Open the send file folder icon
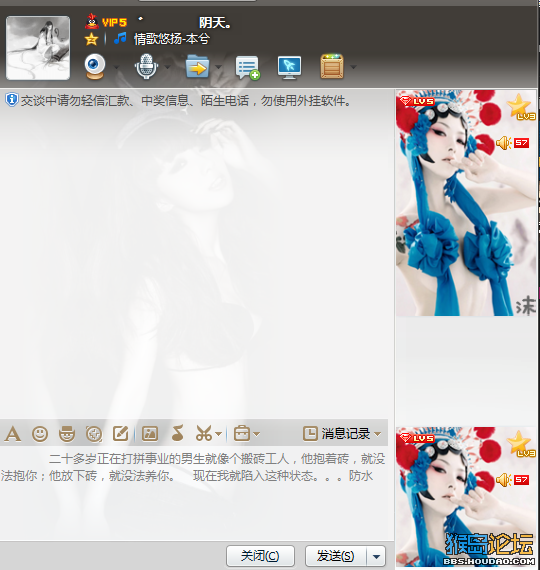The width and height of the screenshot is (540, 570). pos(197,67)
